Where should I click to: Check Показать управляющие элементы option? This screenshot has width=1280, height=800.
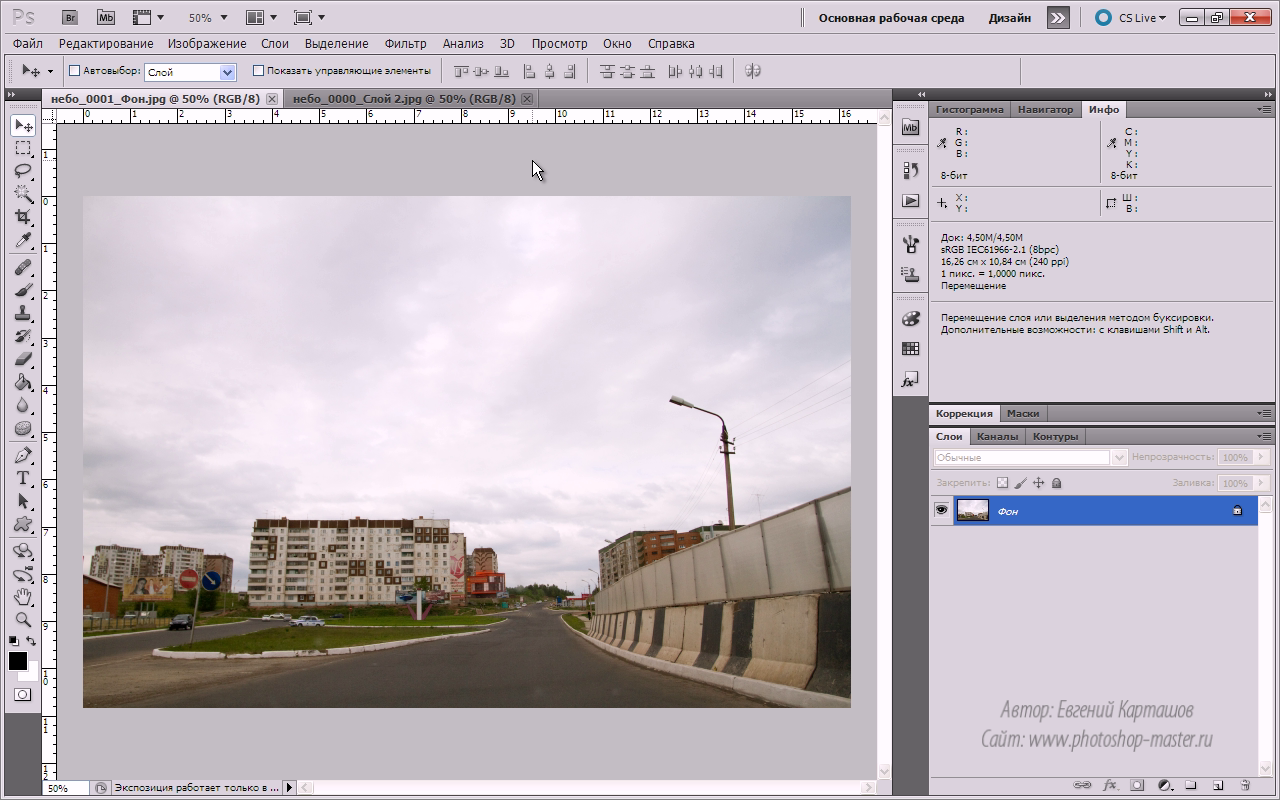[258, 71]
